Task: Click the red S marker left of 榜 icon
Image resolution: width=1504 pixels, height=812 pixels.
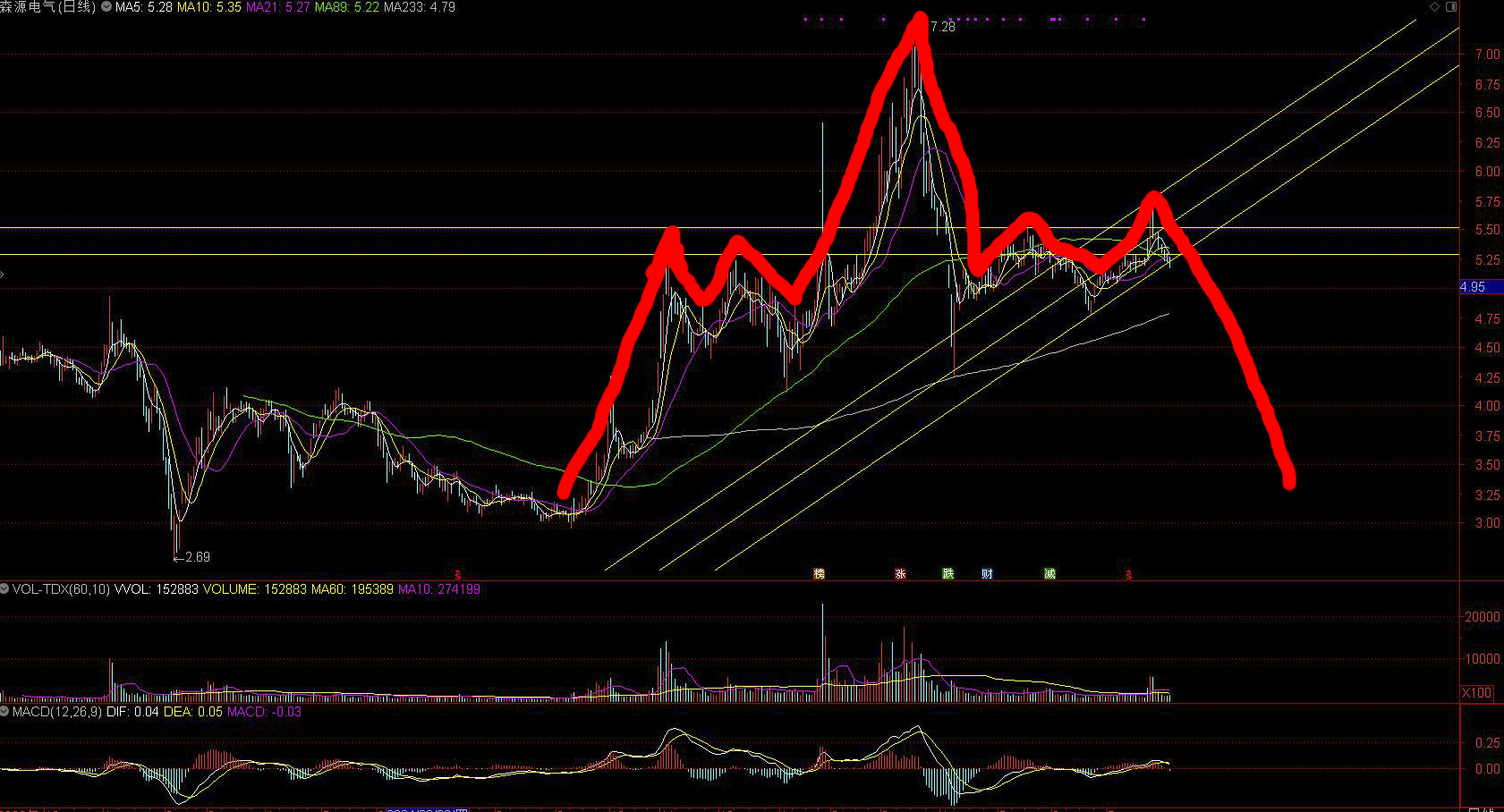Action: tap(458, 574)
